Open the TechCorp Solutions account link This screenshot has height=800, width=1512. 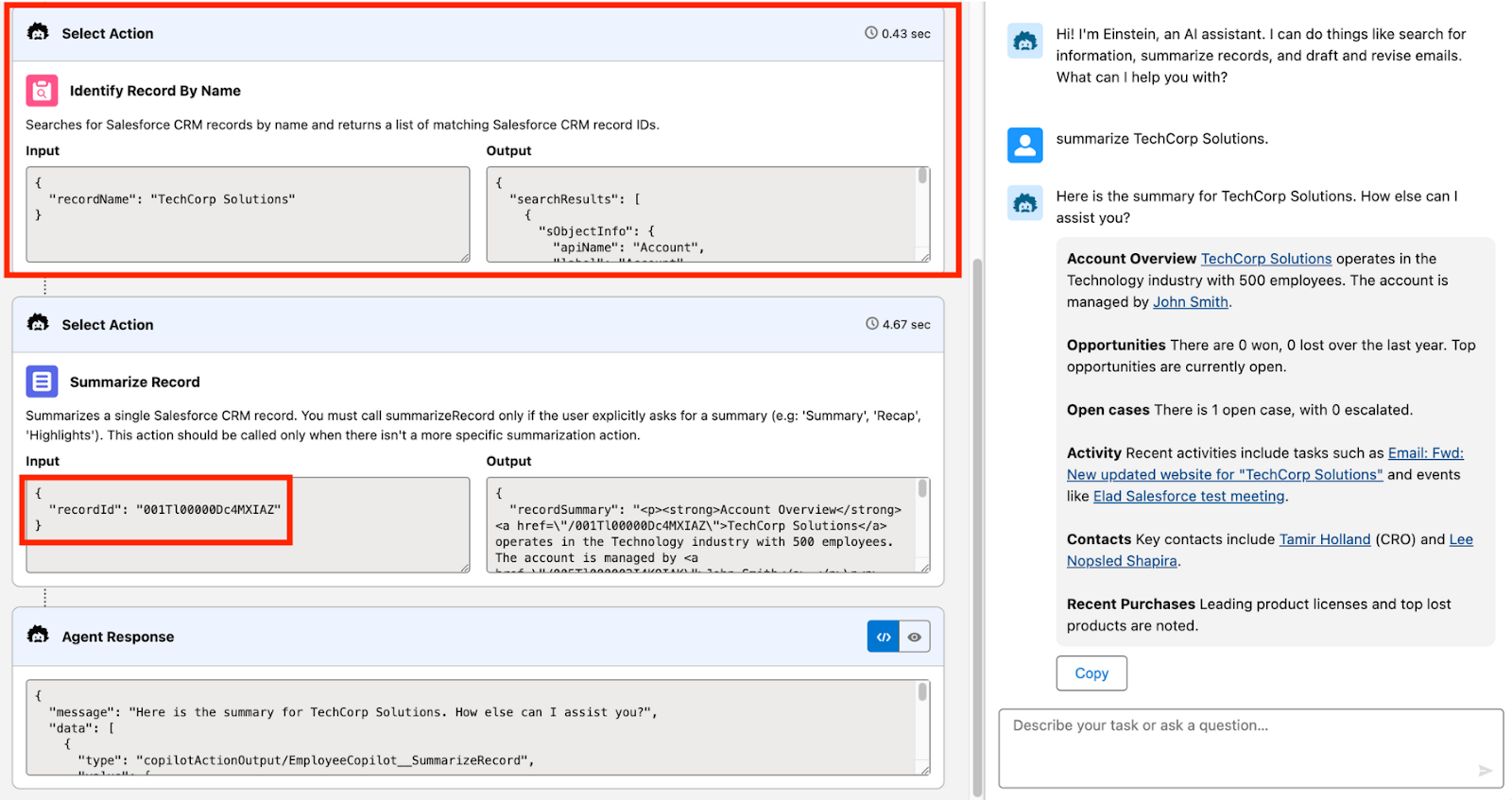click(1266, 259)
